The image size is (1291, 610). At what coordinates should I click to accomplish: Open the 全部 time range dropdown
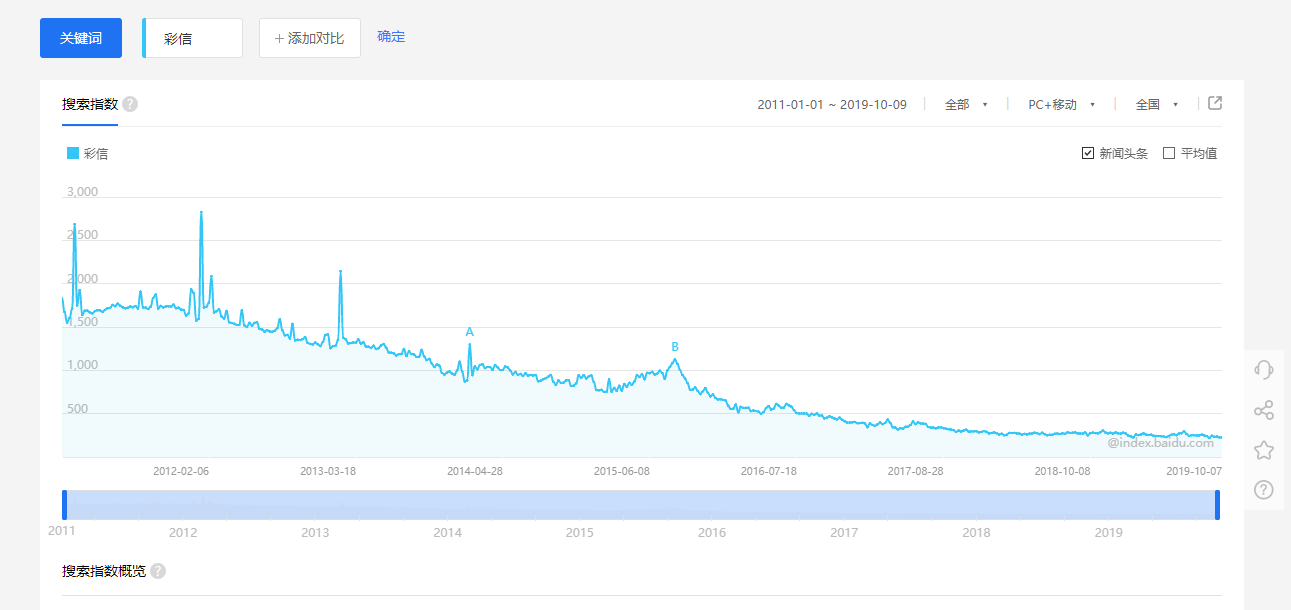pyautogui.click(x=966, y=104)
